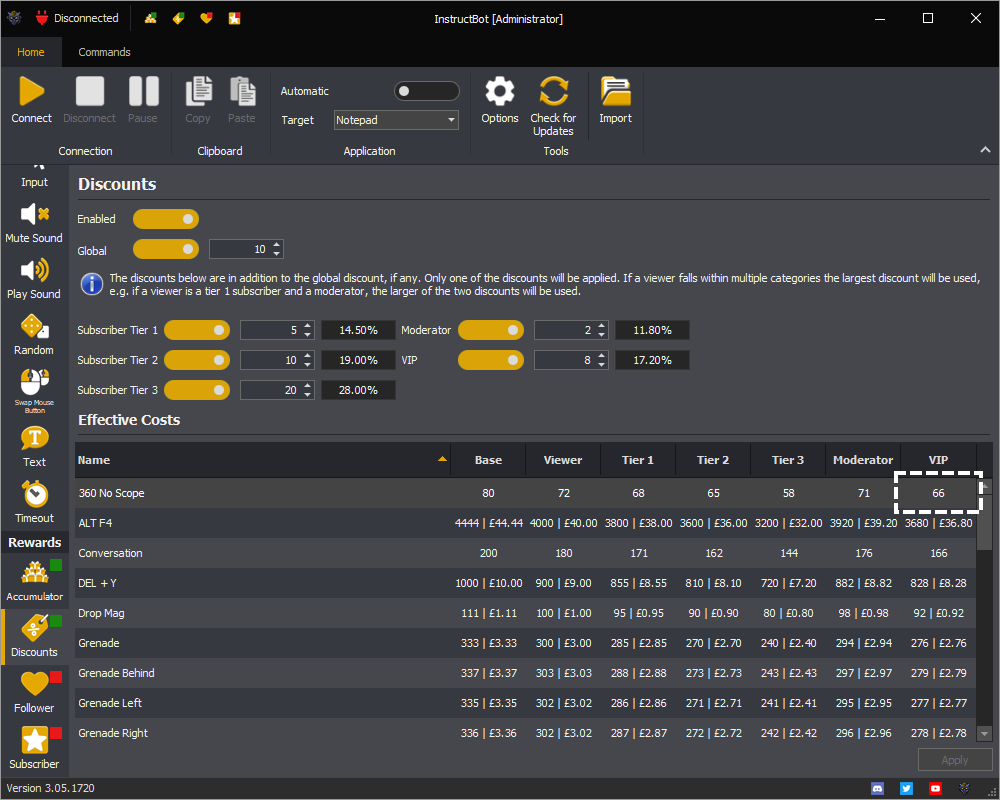The height and width of the screenshot is (800, 1000).
Task: Select Timeout clock command
Action: [34, 503]
